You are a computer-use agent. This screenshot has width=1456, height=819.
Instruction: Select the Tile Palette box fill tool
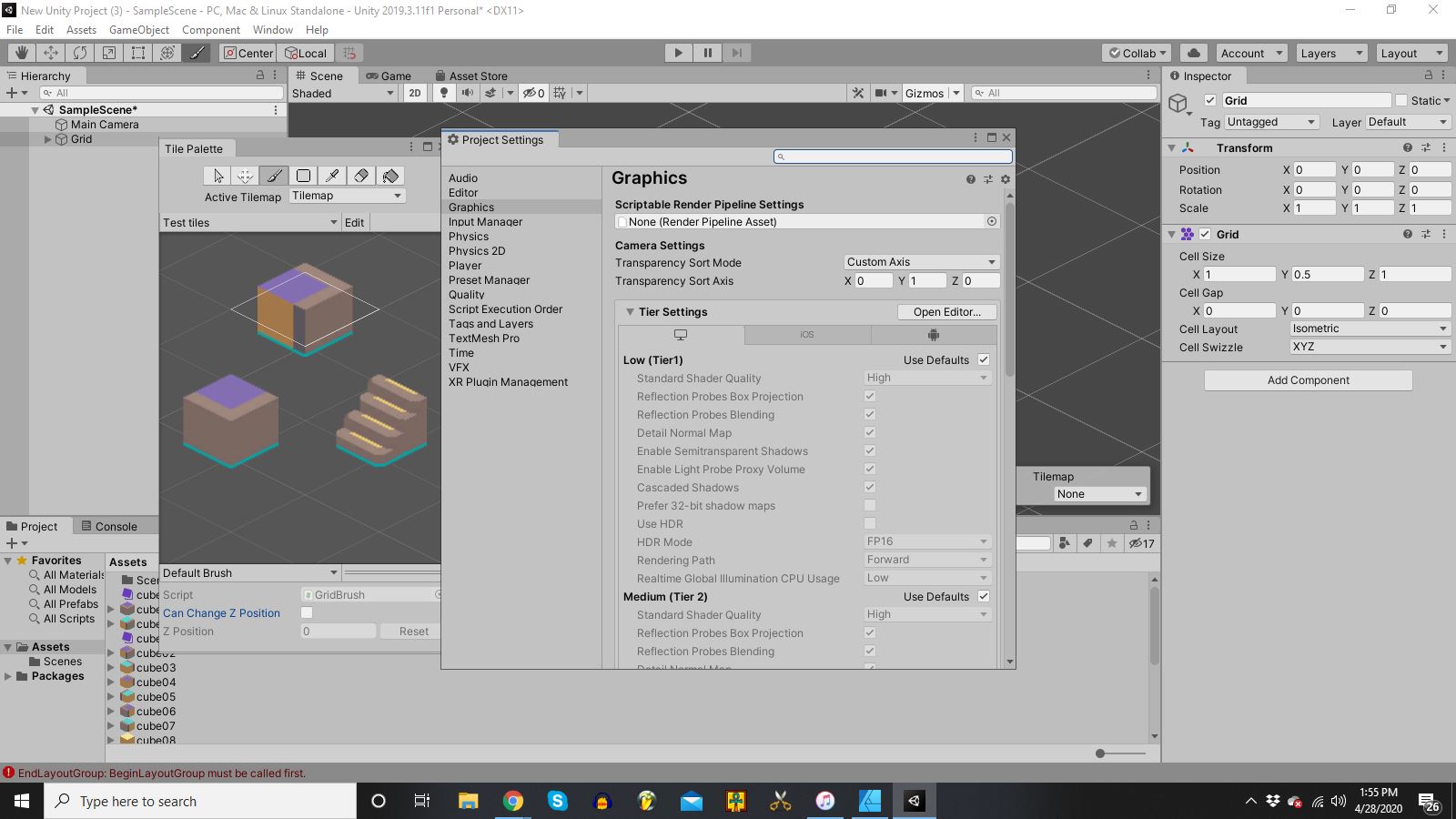303,176
